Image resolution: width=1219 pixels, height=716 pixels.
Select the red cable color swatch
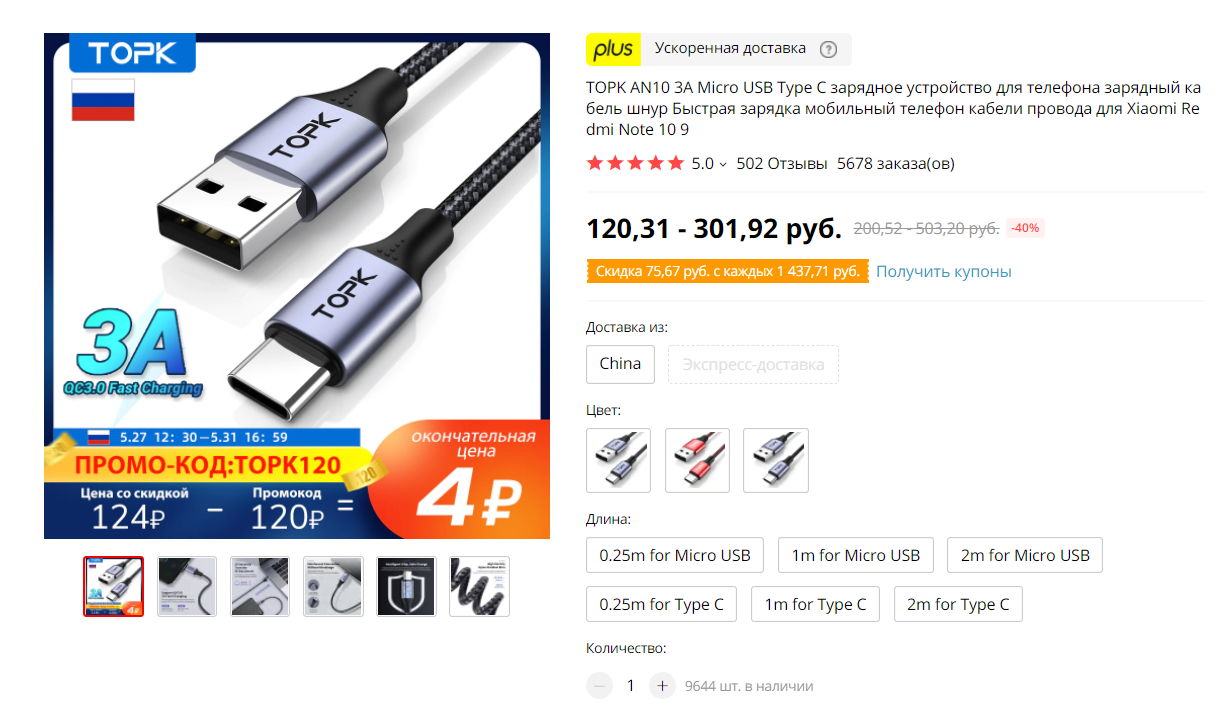point(697,461)
